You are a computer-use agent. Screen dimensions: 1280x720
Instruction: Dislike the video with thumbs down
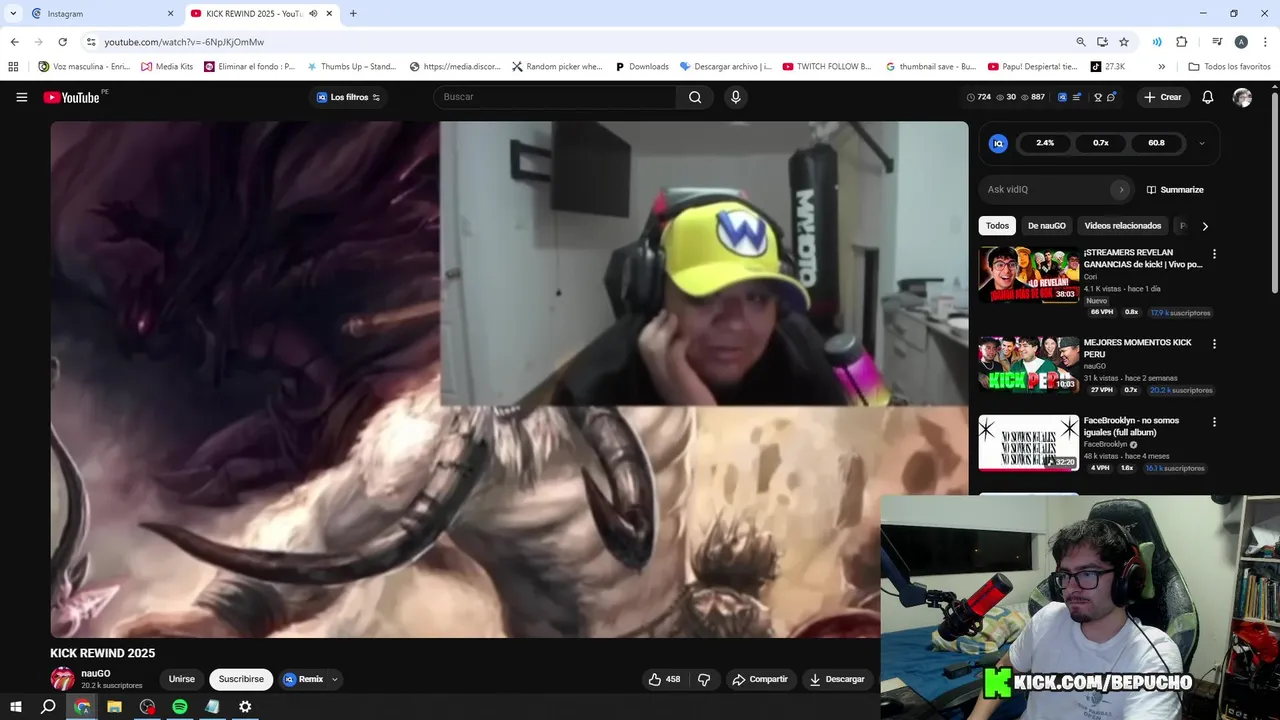[704, 679]
